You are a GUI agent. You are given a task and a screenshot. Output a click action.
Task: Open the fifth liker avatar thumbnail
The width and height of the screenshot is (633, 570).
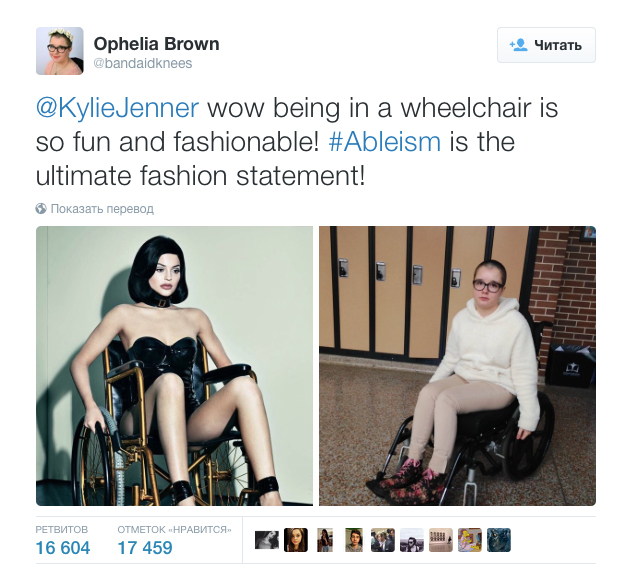pos(383,540)
